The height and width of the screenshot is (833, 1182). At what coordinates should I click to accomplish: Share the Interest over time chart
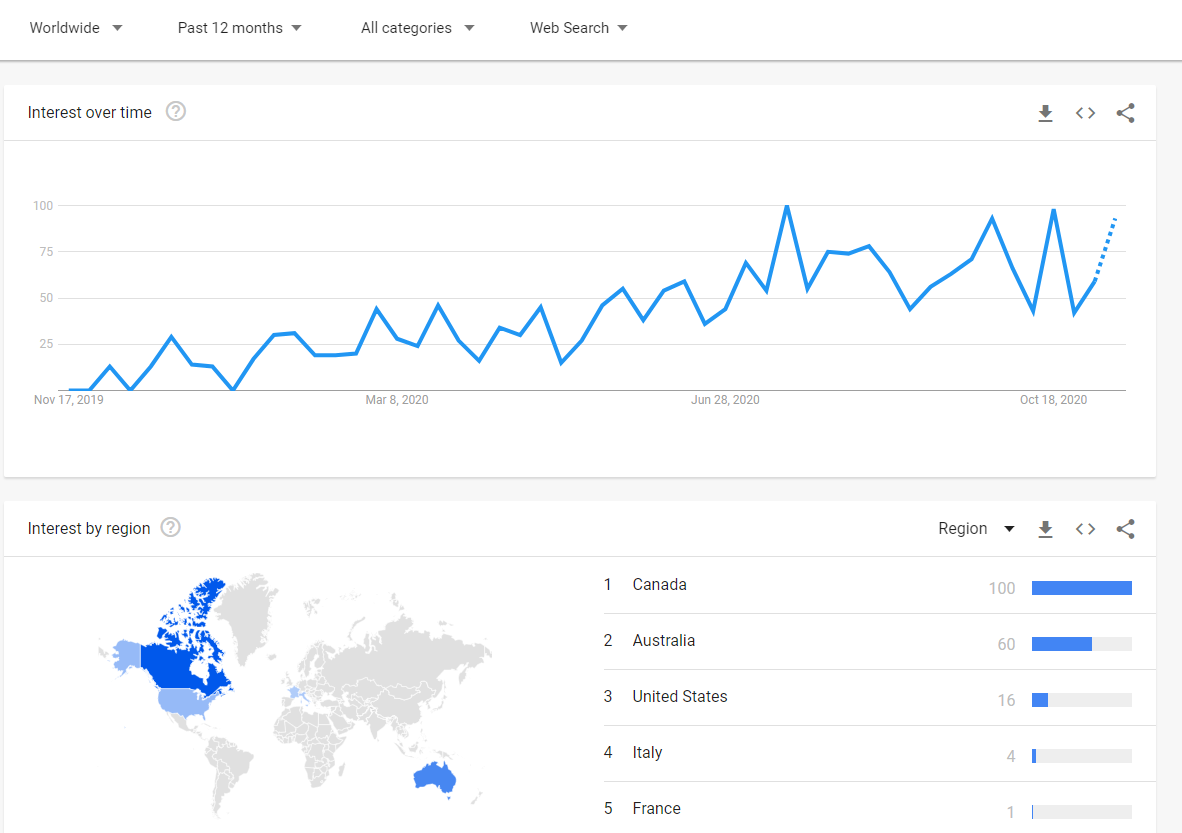tap(1125, 113)
